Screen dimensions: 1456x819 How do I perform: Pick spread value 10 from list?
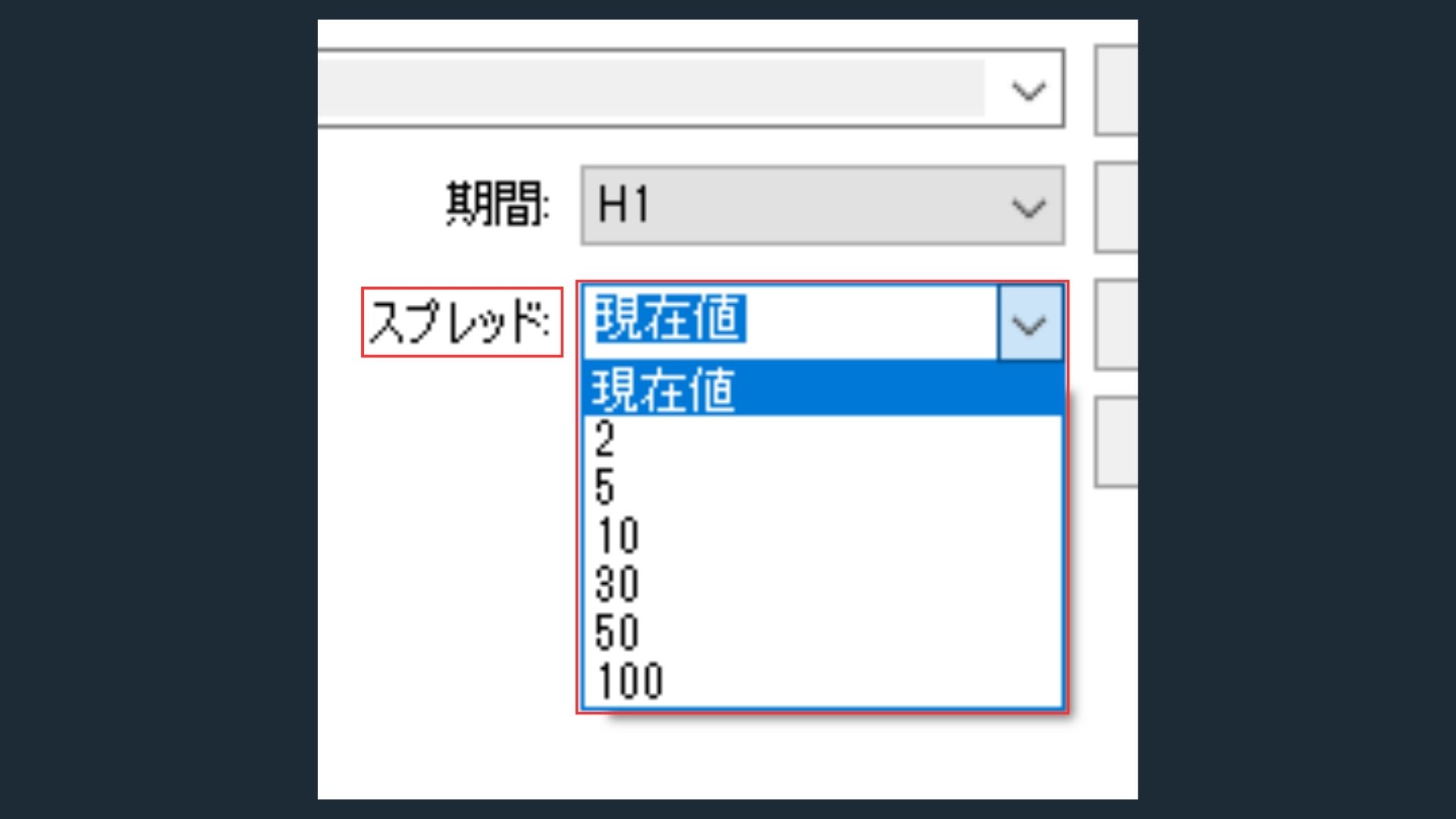point(823,535)
